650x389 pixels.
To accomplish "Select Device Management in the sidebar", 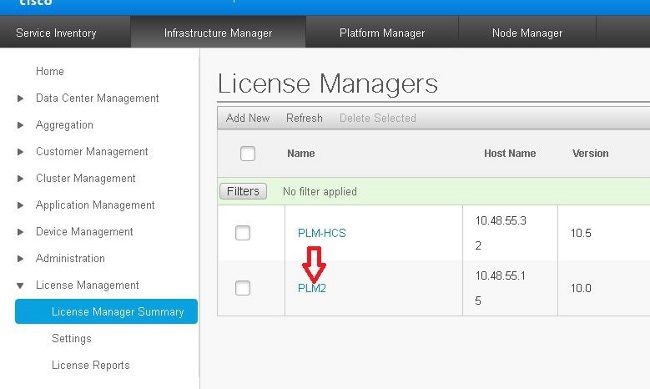I will [x=85, y=232].
